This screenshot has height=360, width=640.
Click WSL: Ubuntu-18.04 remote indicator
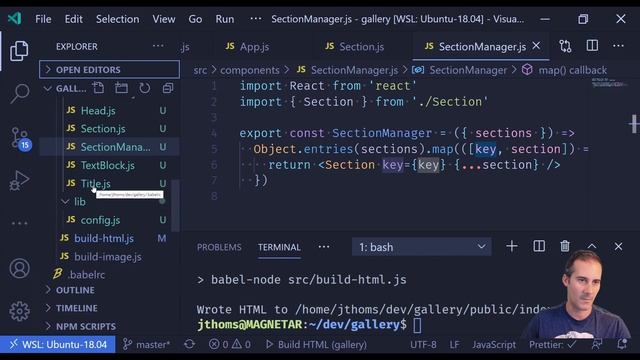(58, 344)
